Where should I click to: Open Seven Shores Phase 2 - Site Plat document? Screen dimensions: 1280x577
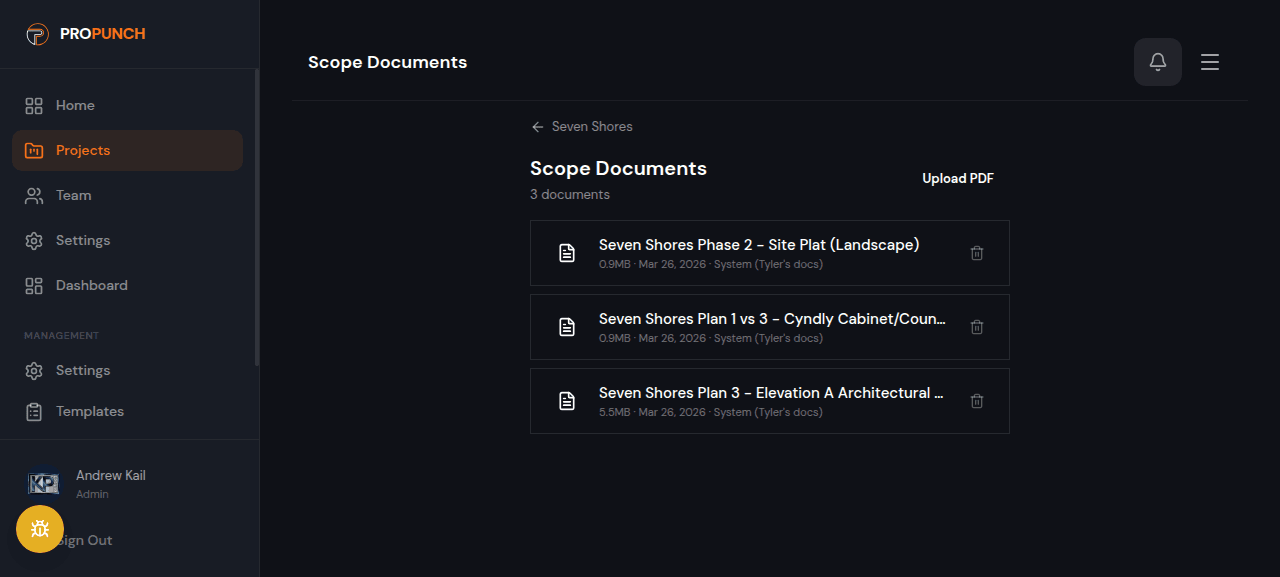point(770,253)
